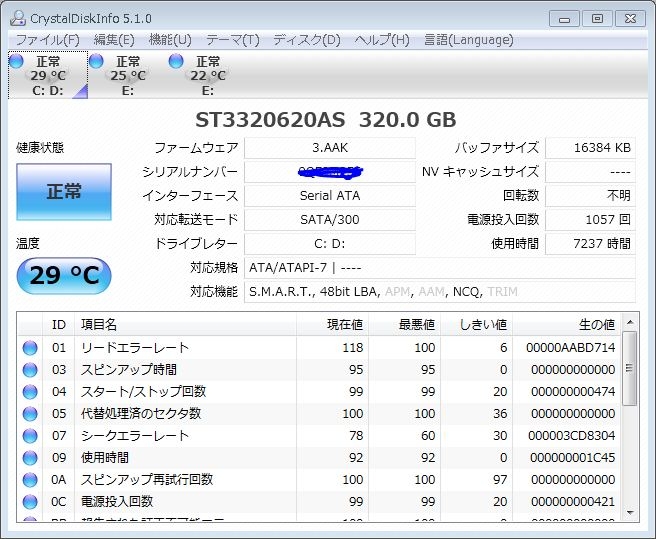
Task: Click status orb for 電源投入回数 row
Action: (x=30, y=502)
